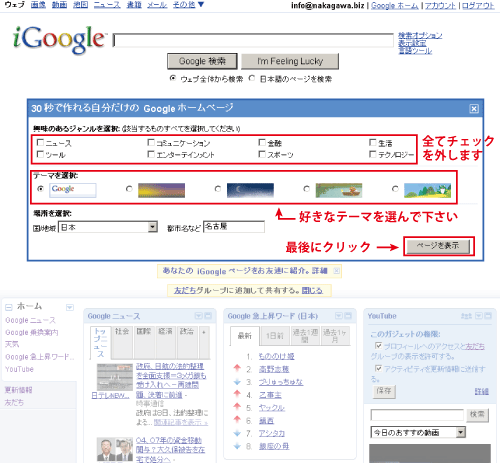Check the エンターテインメント genre checkbox
Image resolution: width=500 pixels, height=463 pixels.
point(151,154)
